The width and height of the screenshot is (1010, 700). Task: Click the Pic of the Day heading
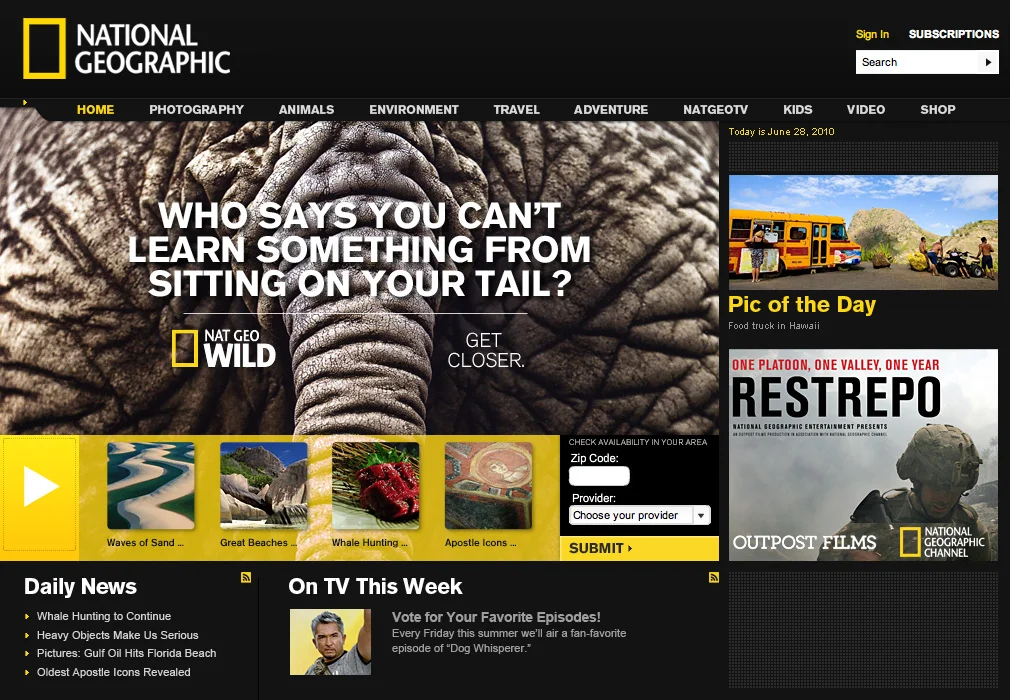point(802,304)
